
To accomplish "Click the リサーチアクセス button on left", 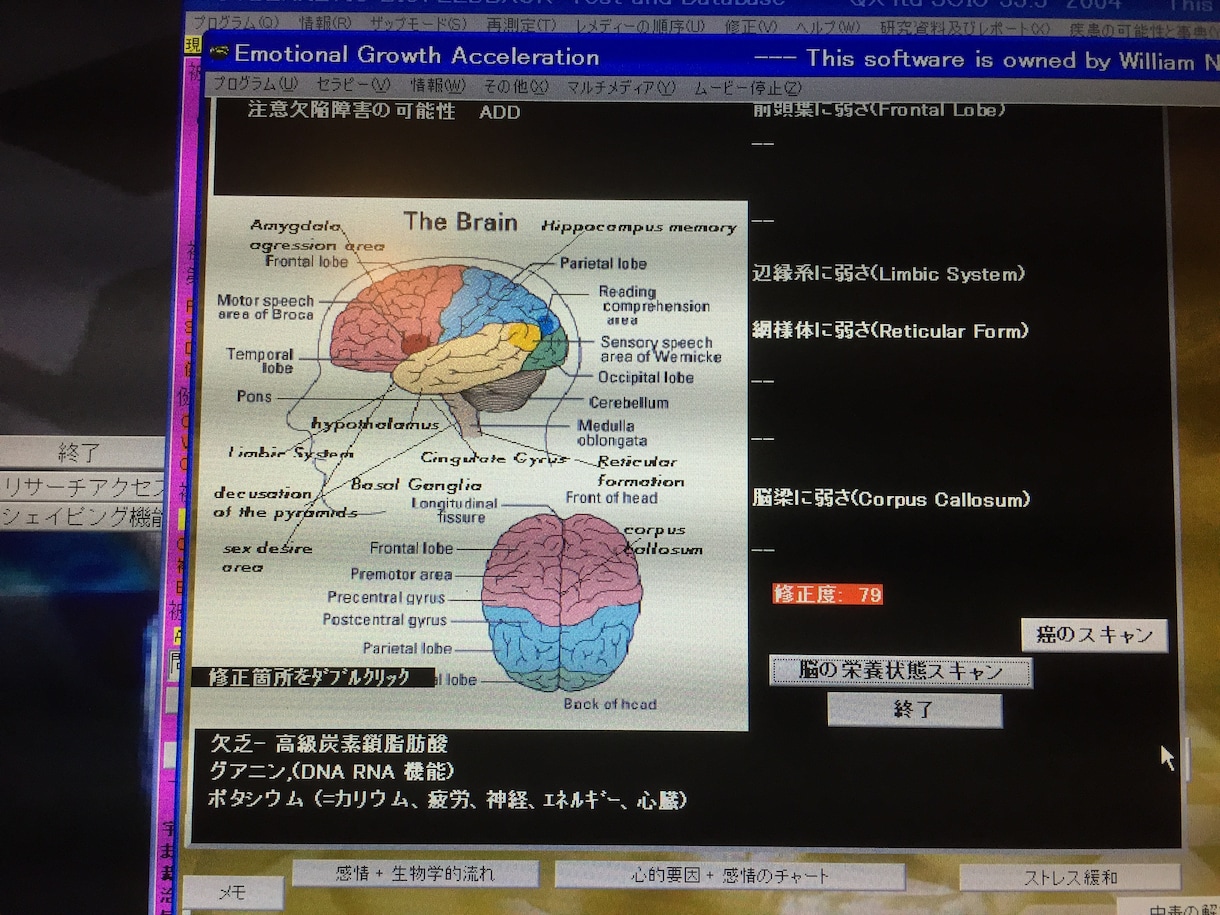I will tap(82, 487).
